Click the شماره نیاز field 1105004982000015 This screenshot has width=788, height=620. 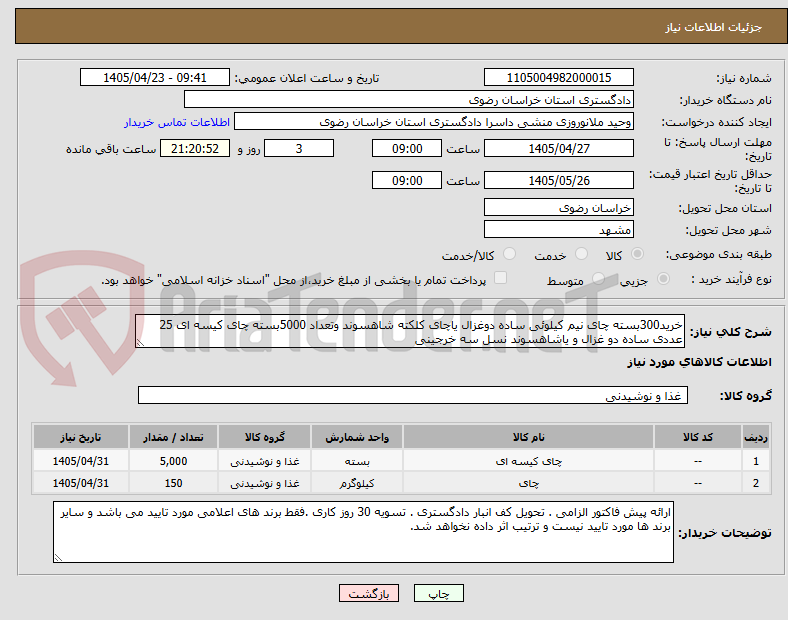(x=559, y=77)
